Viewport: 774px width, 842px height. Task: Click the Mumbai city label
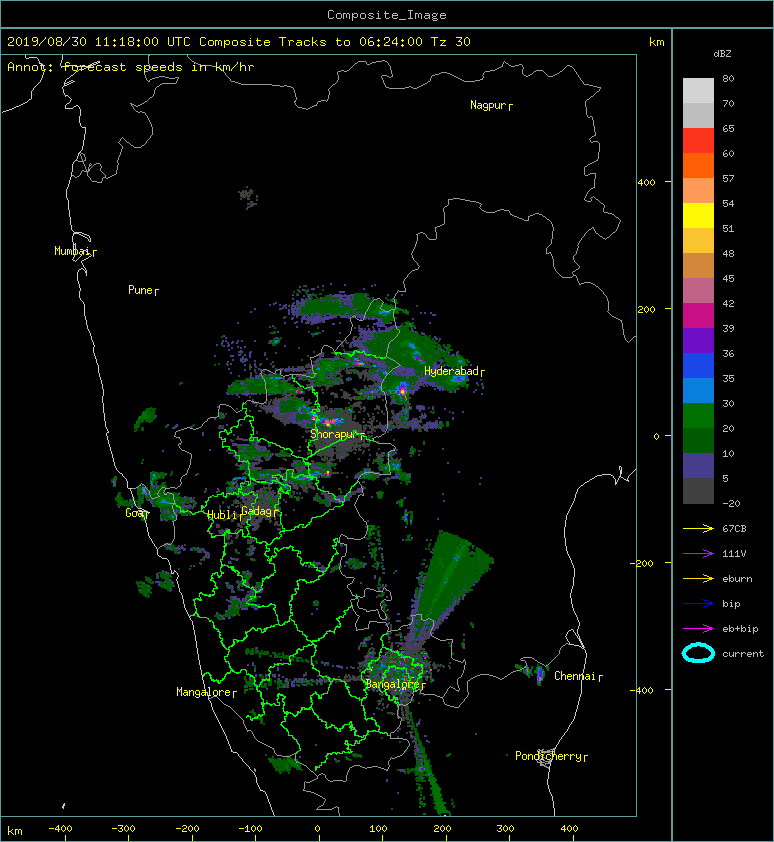tap(75, 251)
